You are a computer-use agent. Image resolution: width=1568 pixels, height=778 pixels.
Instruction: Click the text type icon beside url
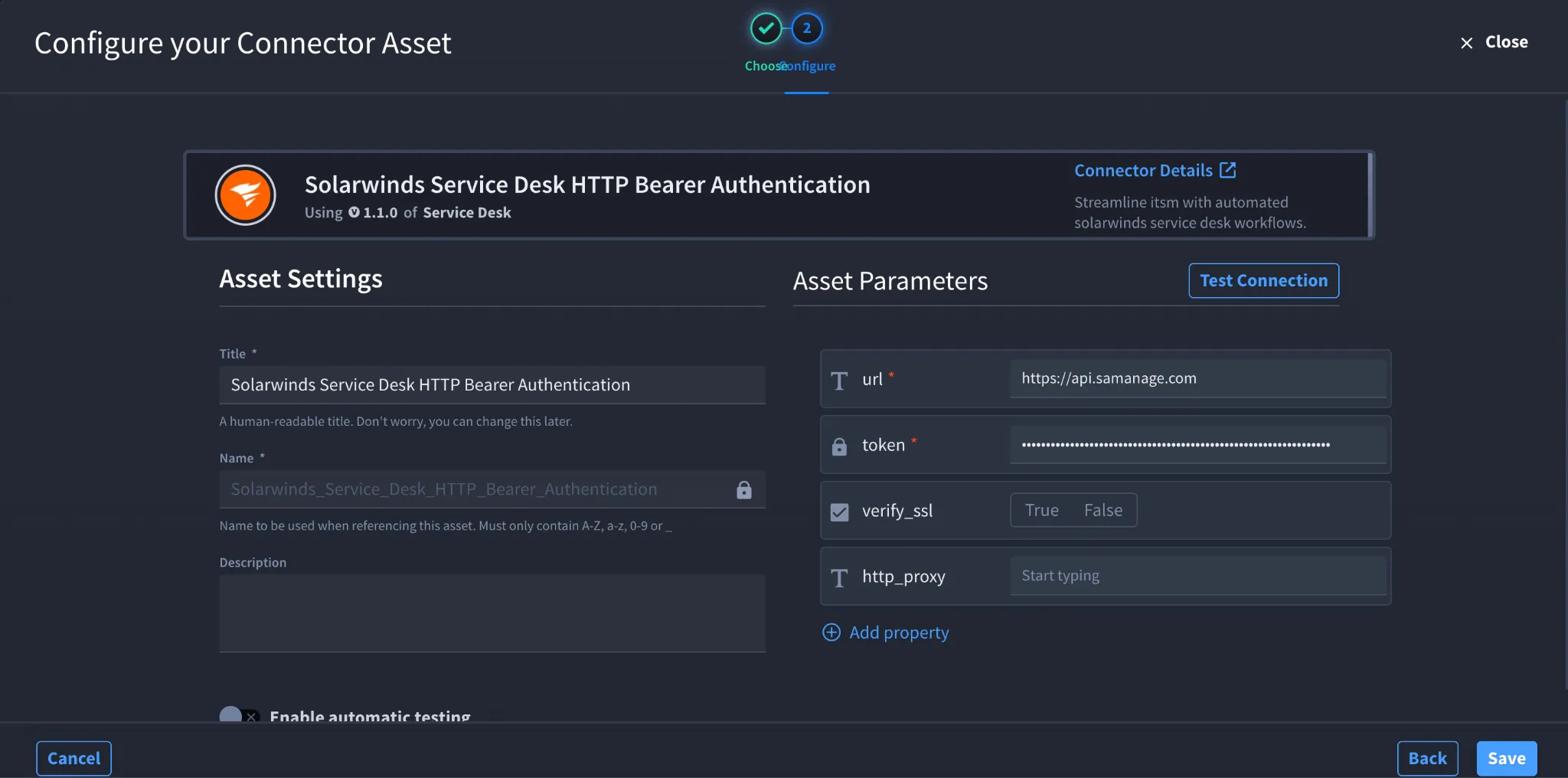tap(839, 380)
